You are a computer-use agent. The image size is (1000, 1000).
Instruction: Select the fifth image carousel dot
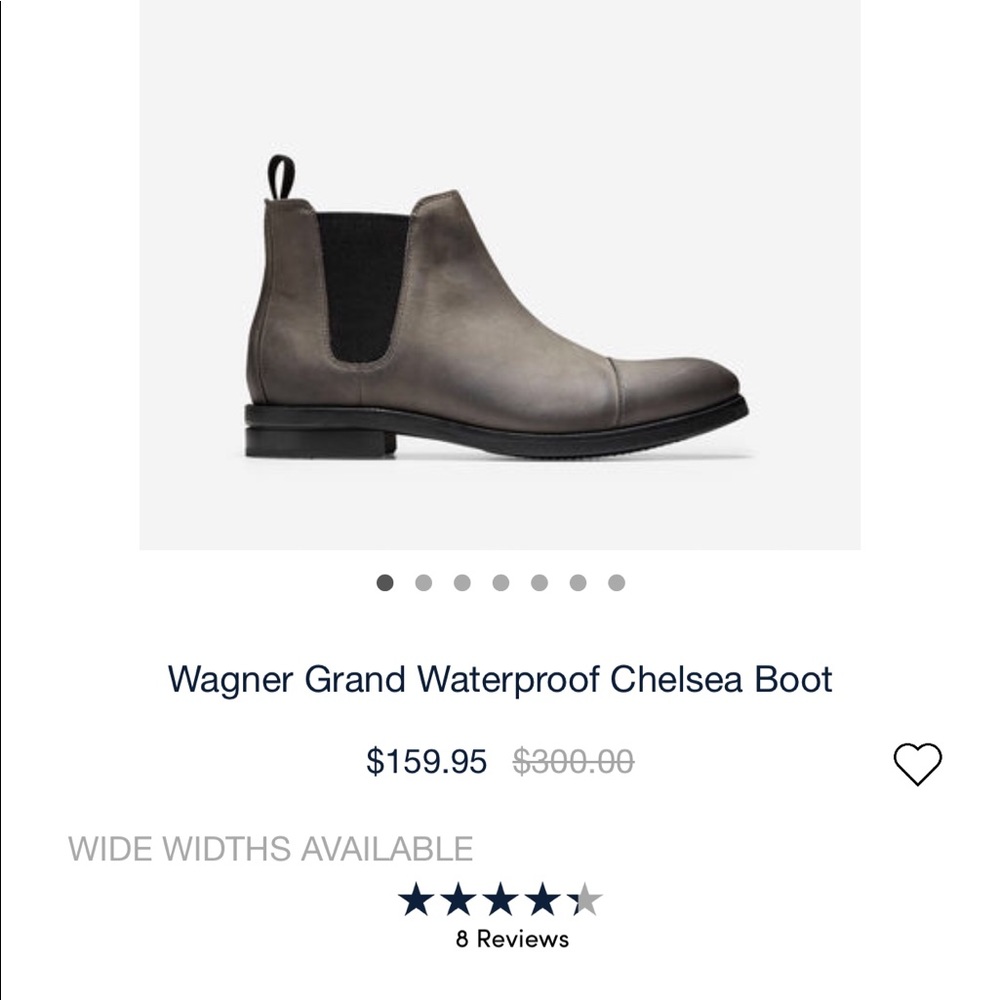539,580
